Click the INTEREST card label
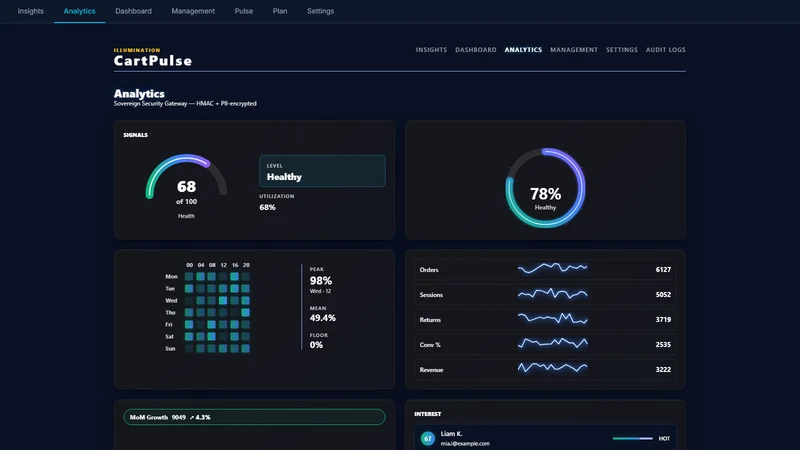Image resolution: width=800 pixels, height=450 pixels. (428, 414)
